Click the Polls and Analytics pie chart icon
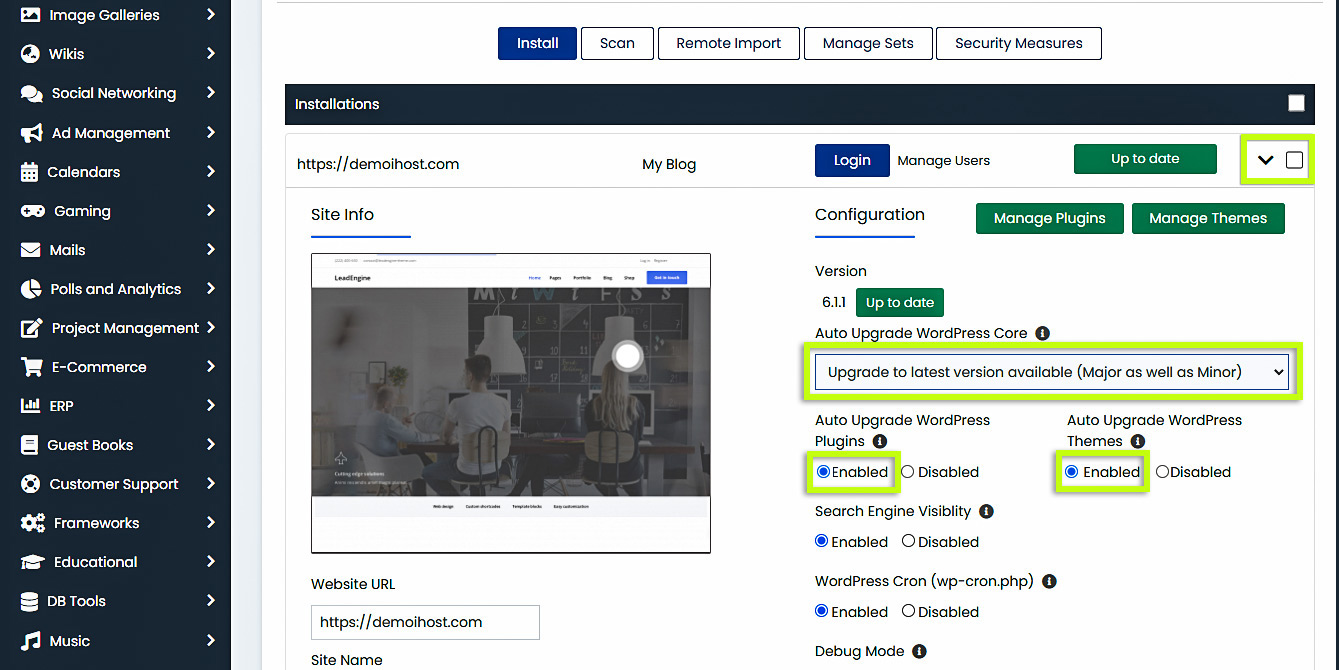This screenshot has width=1339, height=670. click(x=31, y=289)
